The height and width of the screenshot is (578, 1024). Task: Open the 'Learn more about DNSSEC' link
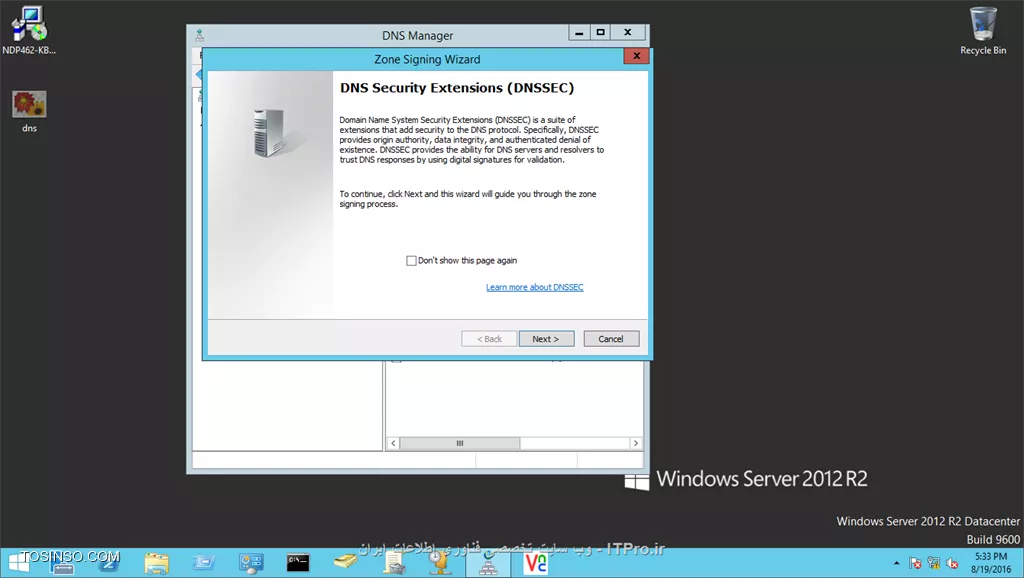534,287
